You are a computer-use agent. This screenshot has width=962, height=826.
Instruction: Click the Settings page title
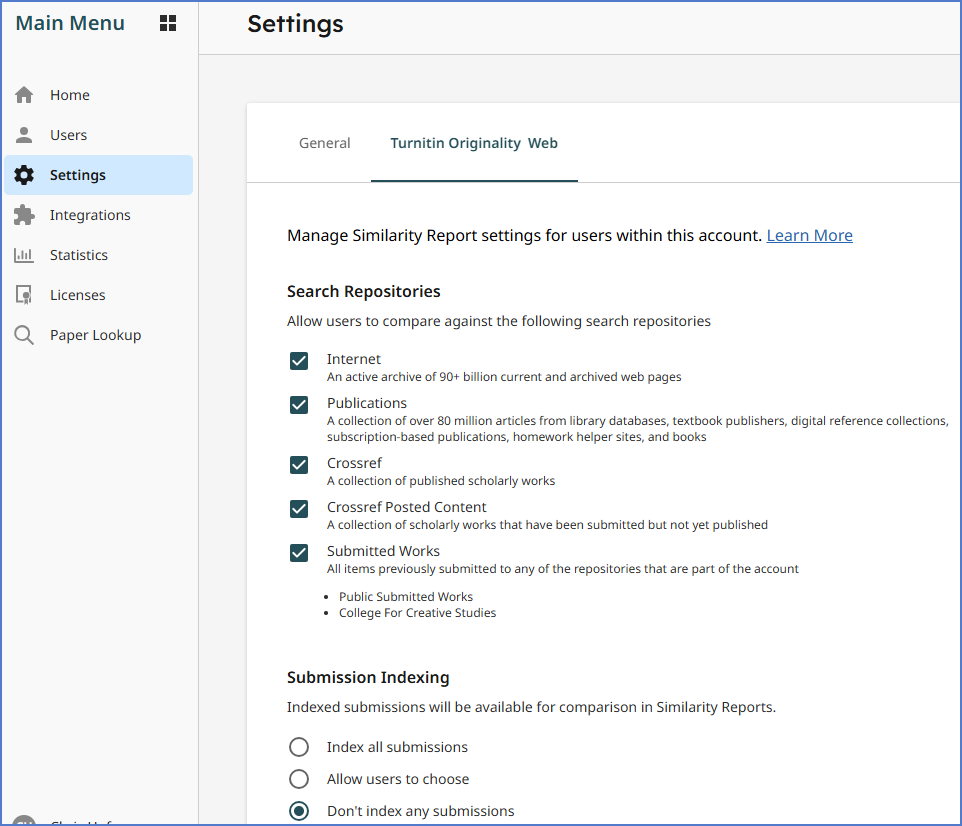point(295,25)
